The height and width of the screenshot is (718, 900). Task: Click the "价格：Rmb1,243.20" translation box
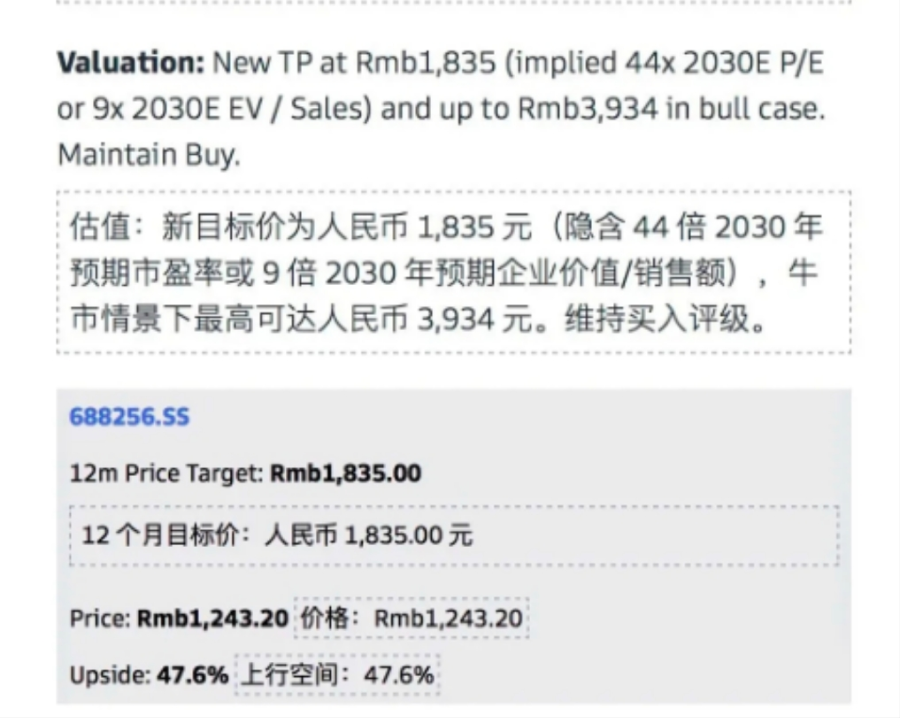tap(411, 619)
